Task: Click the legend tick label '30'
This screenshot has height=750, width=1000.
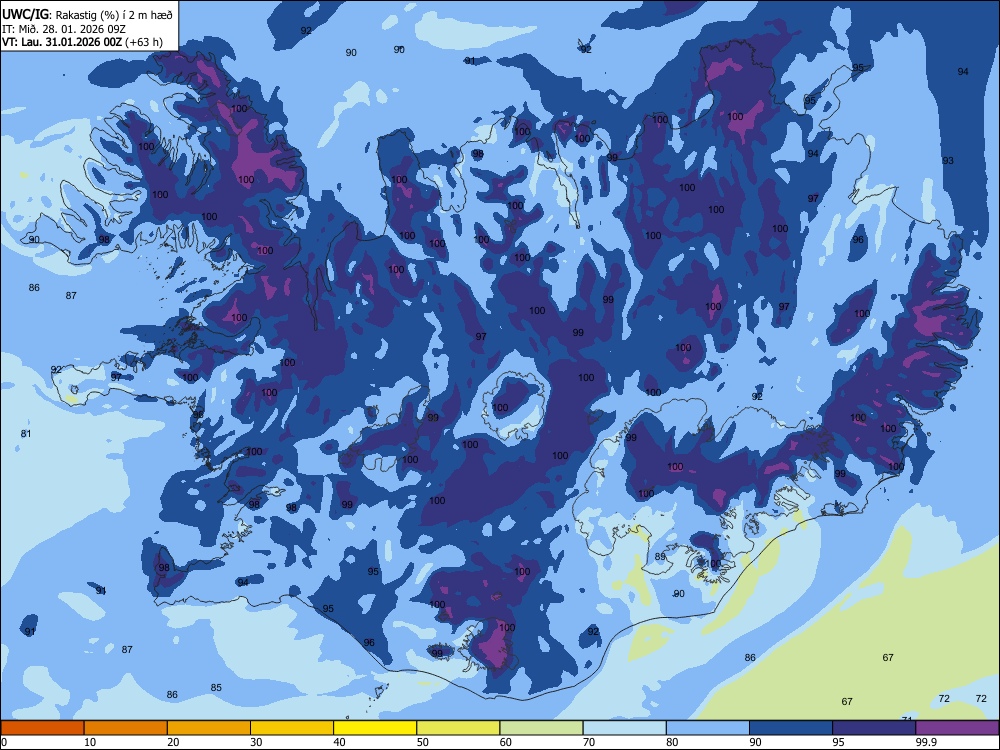Action: click(x=256, y=742)
